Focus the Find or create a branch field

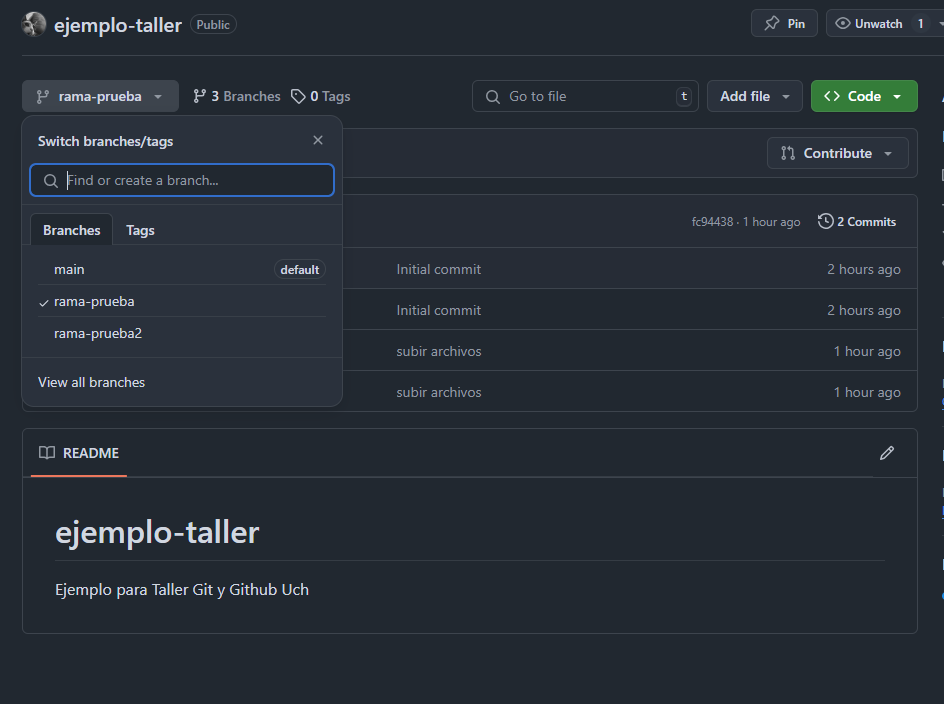click(182, 180)
